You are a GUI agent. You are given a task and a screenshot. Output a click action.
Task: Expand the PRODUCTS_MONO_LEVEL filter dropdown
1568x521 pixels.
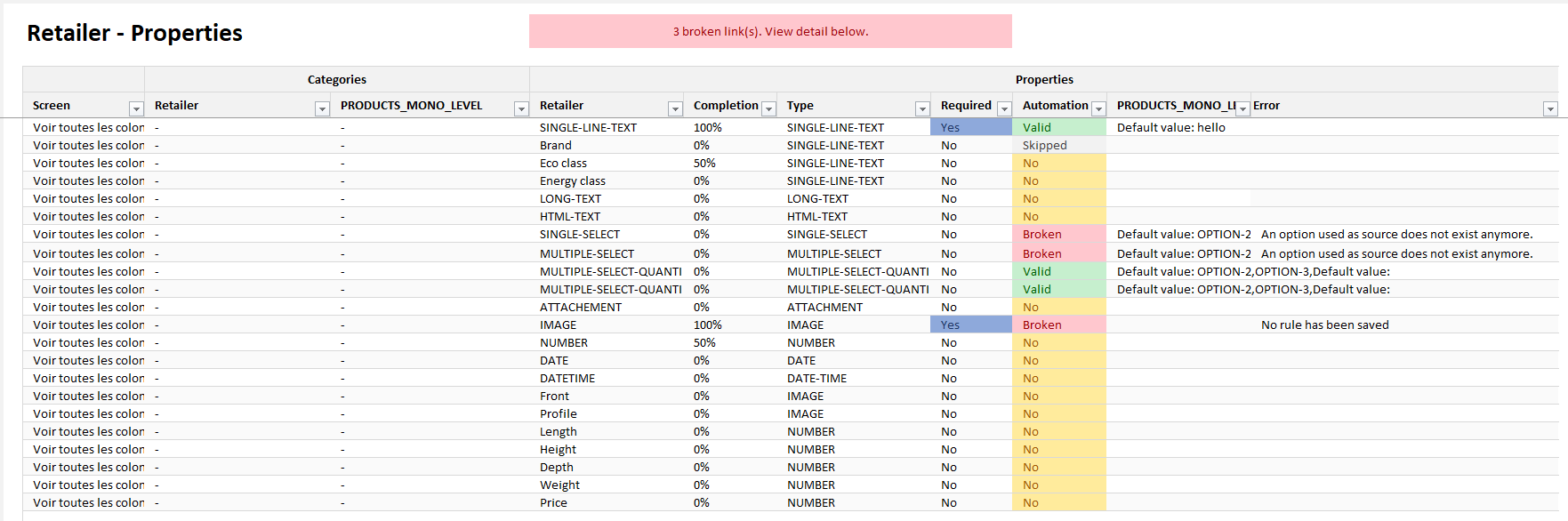521,108
